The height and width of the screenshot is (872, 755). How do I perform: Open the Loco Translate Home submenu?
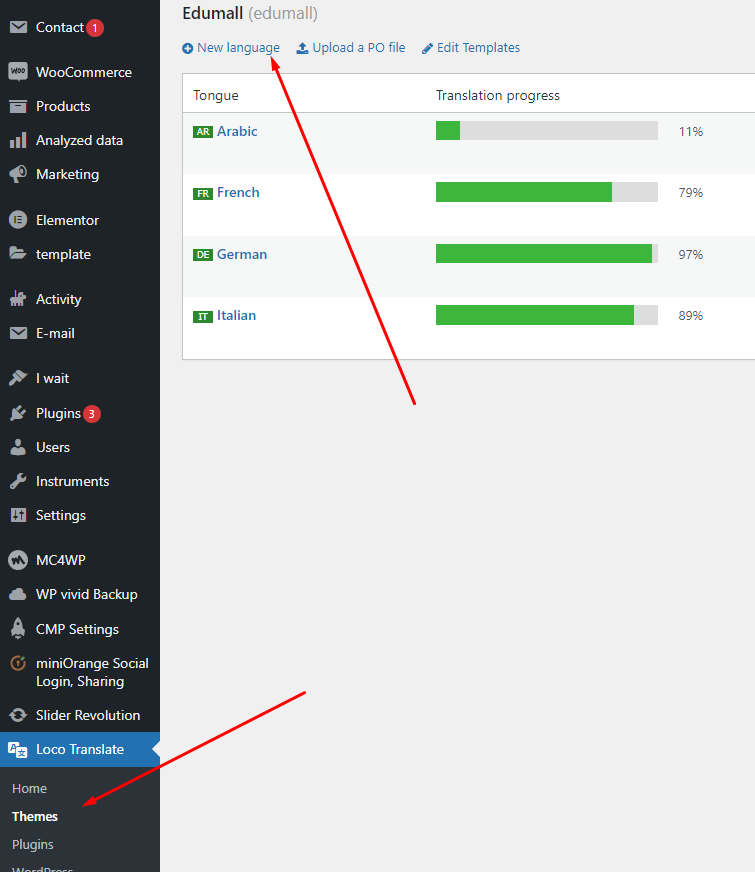click(x=29, y=788)
